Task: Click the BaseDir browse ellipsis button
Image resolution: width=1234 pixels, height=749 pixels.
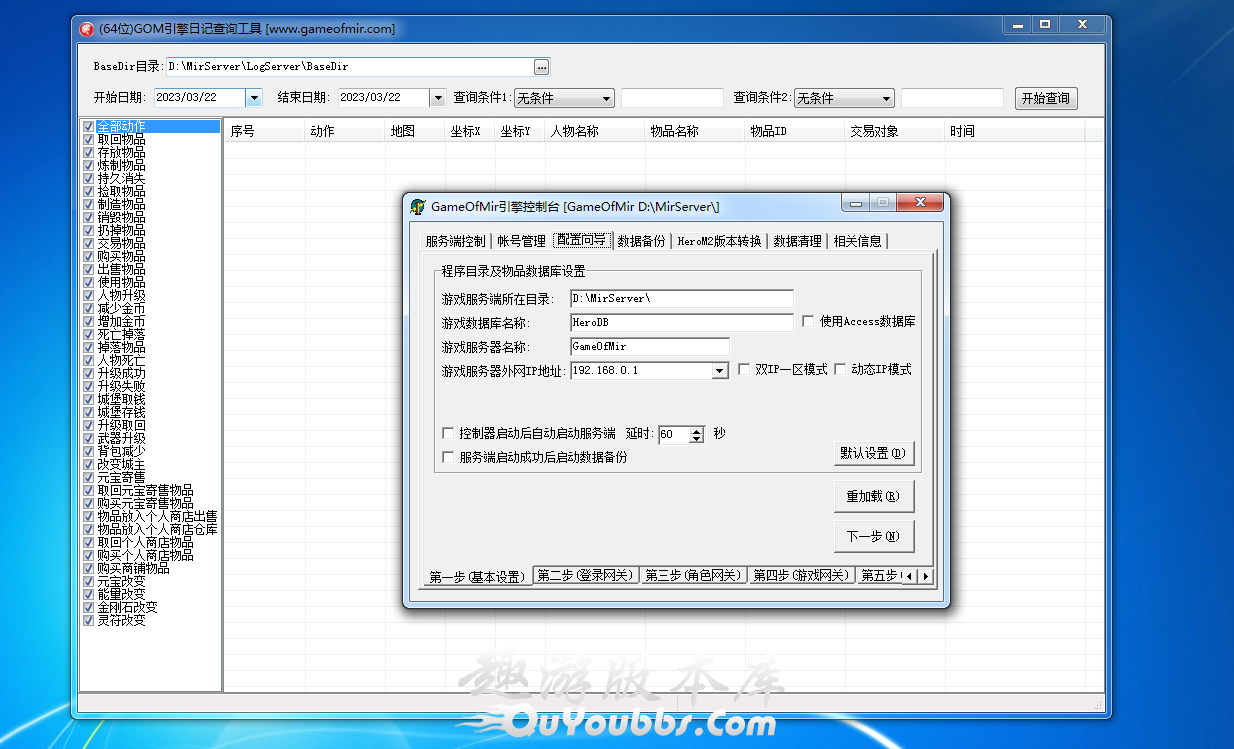Action: click(x=541, y=67)
